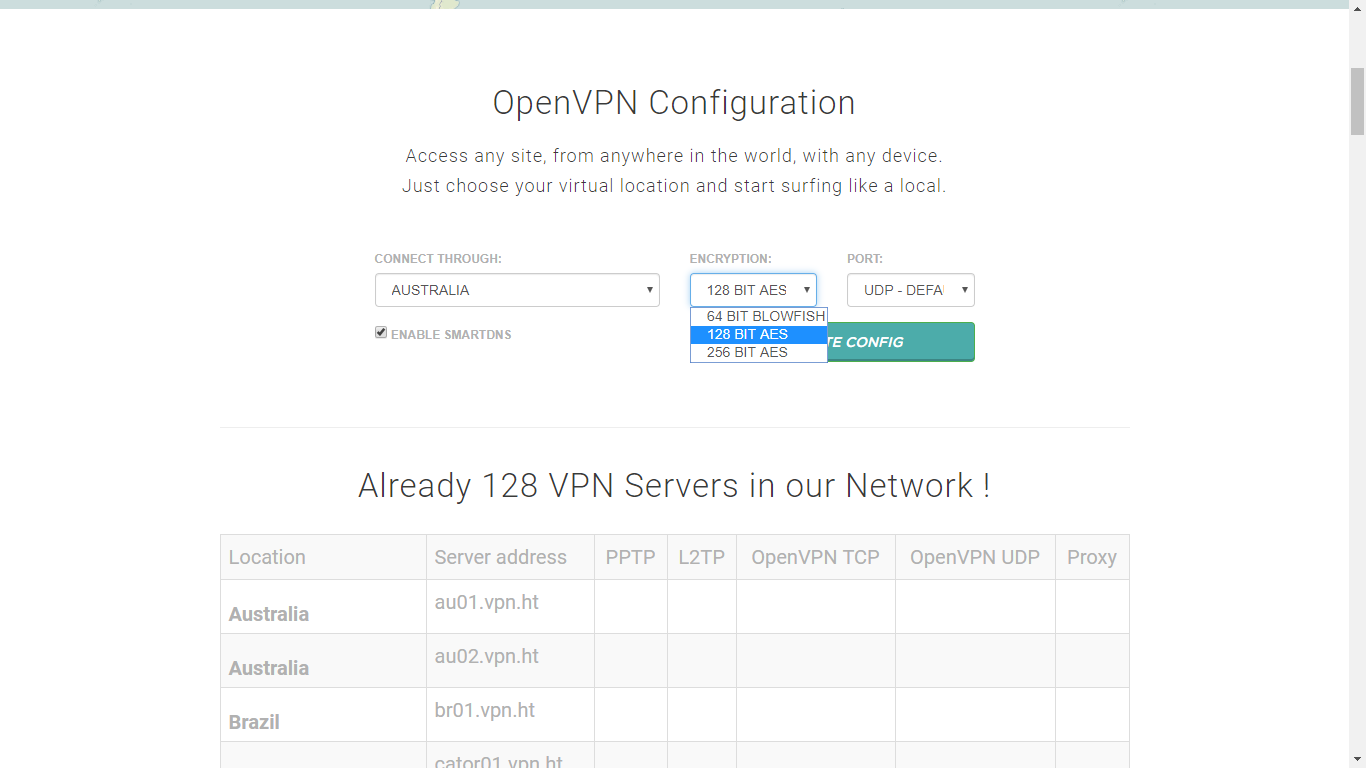Open the Port dropdown set to UDP
The width and height of the screenshot is (1366, 768).
pos(910,290)
